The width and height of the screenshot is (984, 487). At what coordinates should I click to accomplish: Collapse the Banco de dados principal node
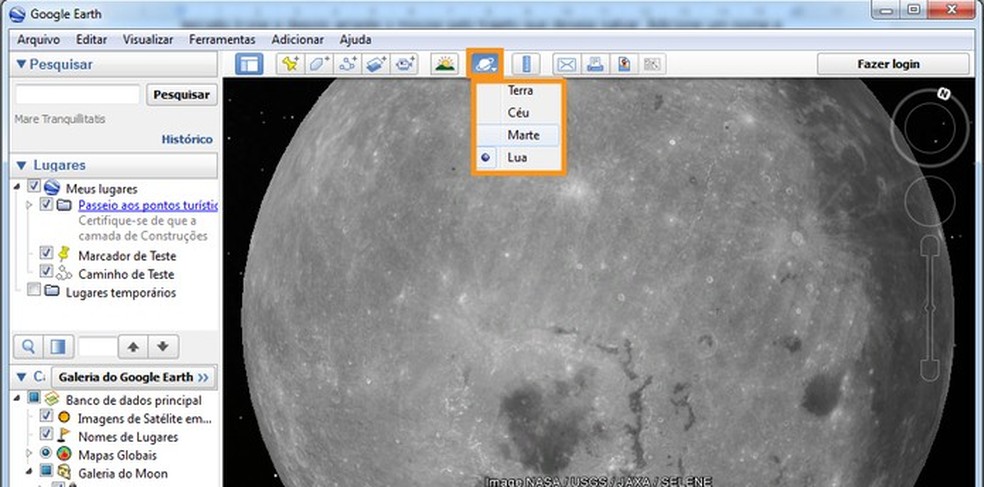pos(17,398)
